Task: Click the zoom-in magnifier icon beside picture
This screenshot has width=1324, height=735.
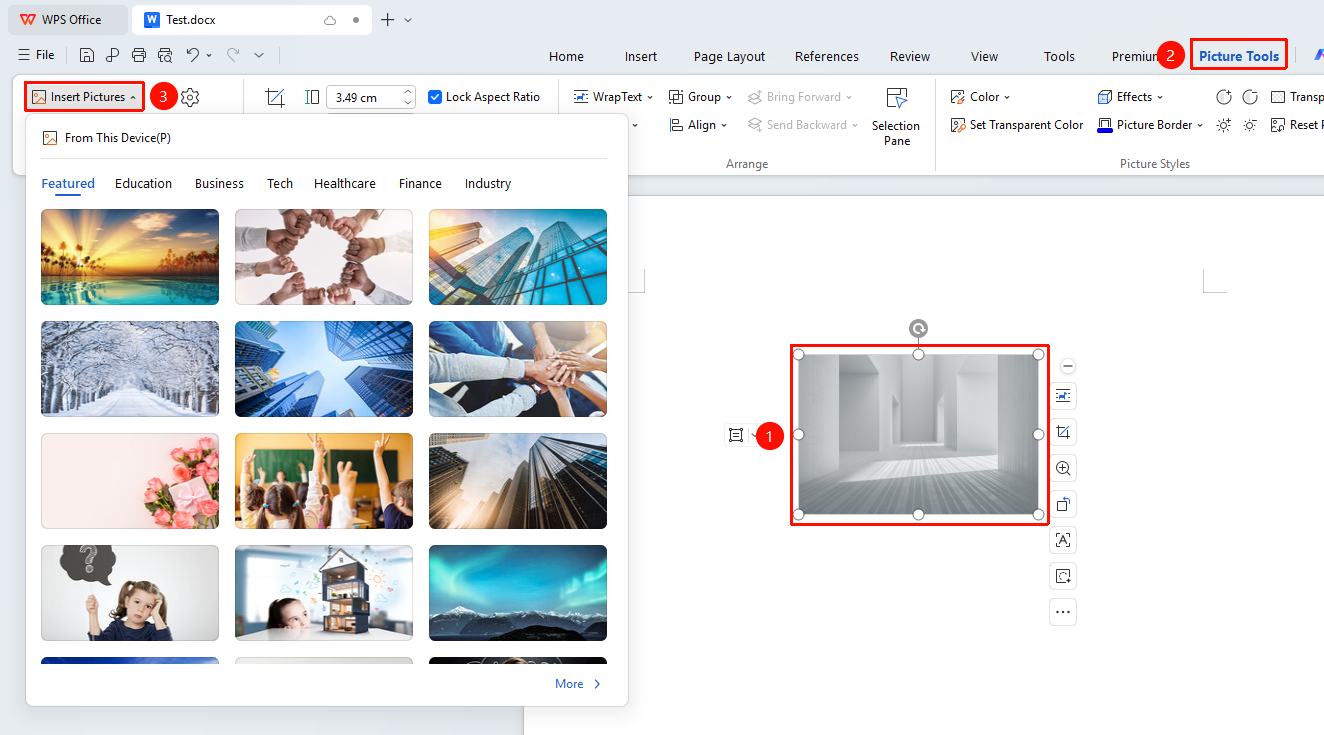Action: click(1063, 468)
